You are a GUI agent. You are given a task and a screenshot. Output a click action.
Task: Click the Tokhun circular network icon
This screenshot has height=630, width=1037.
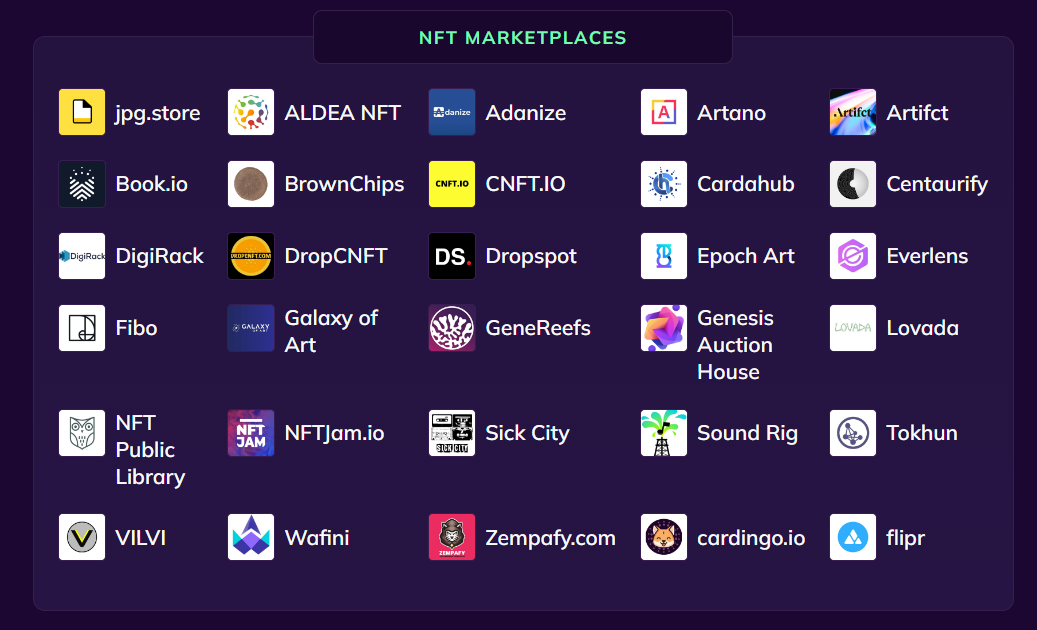[x=853, y=434]
